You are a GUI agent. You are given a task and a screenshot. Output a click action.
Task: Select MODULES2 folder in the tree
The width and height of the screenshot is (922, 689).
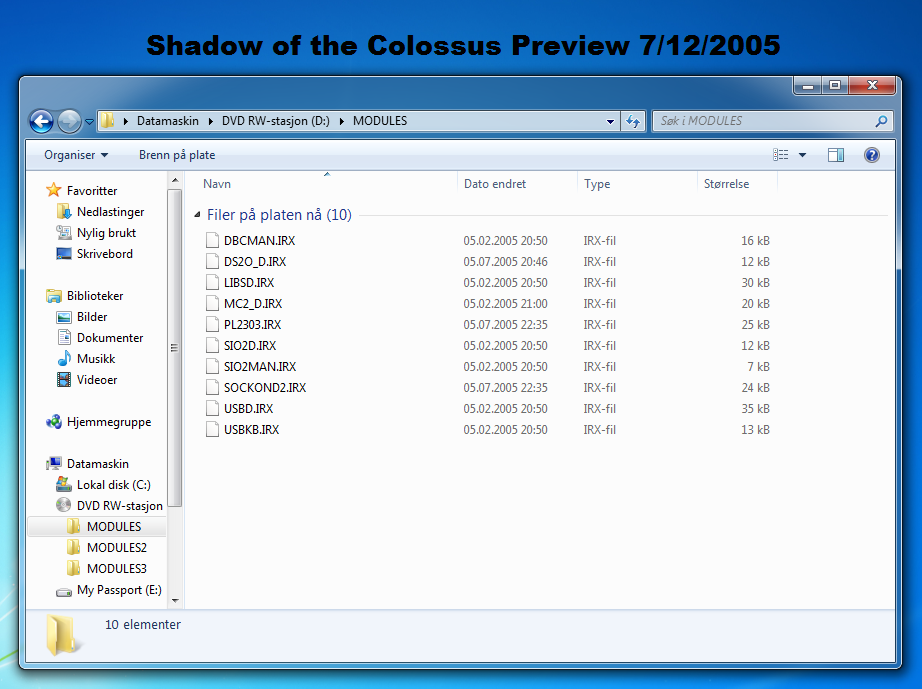tap(116, 548)
